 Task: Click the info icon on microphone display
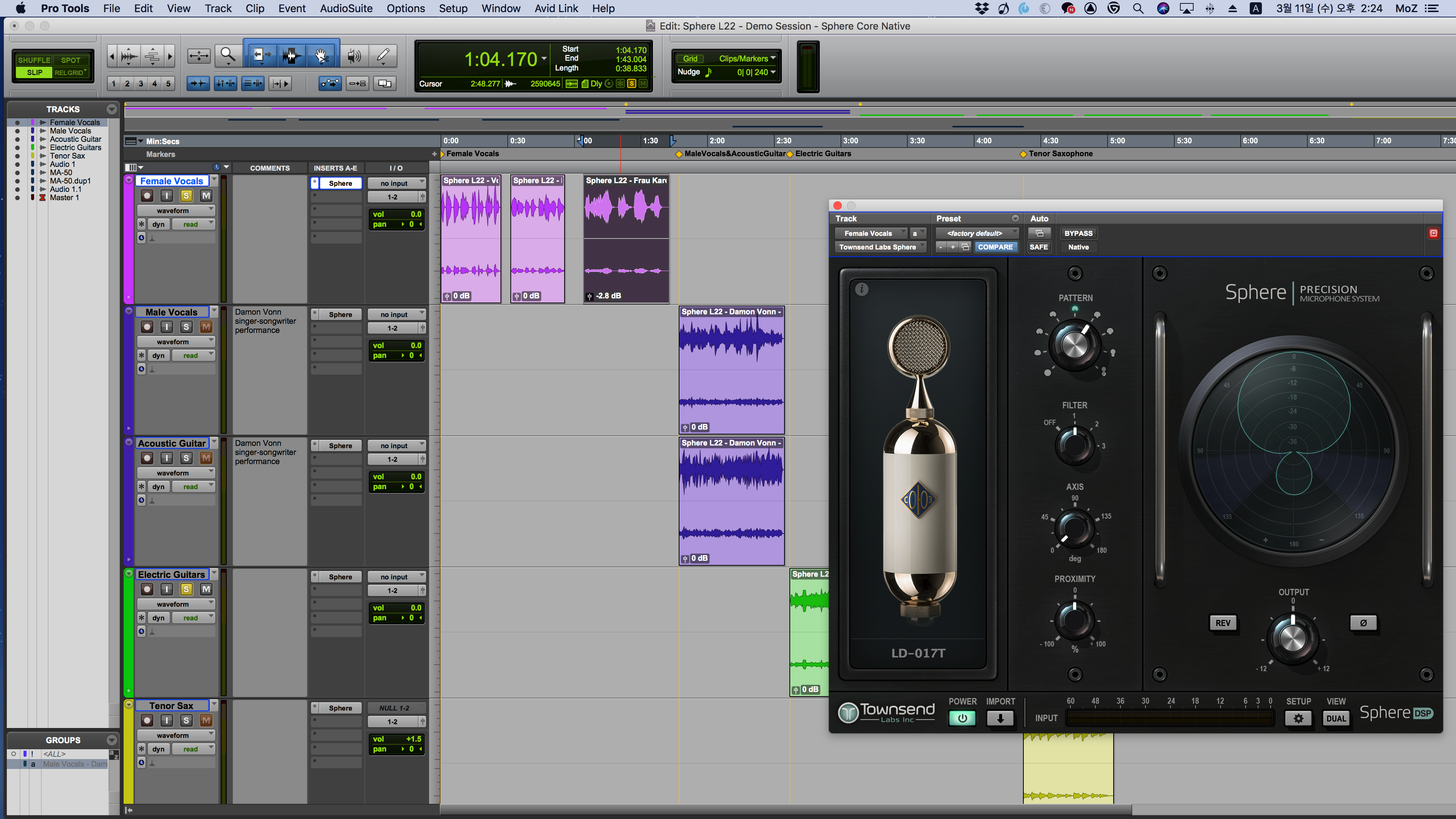coord(862,289)
